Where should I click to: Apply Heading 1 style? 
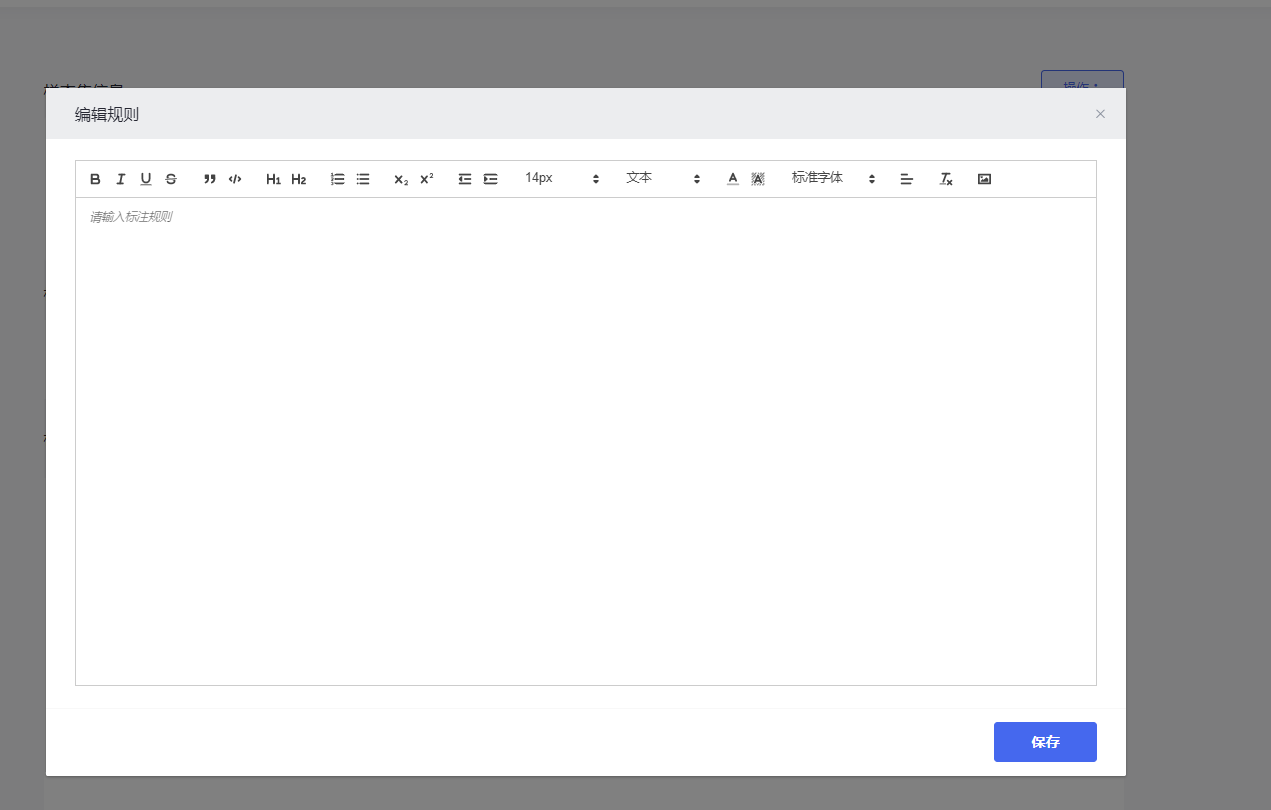click(273, 179)
